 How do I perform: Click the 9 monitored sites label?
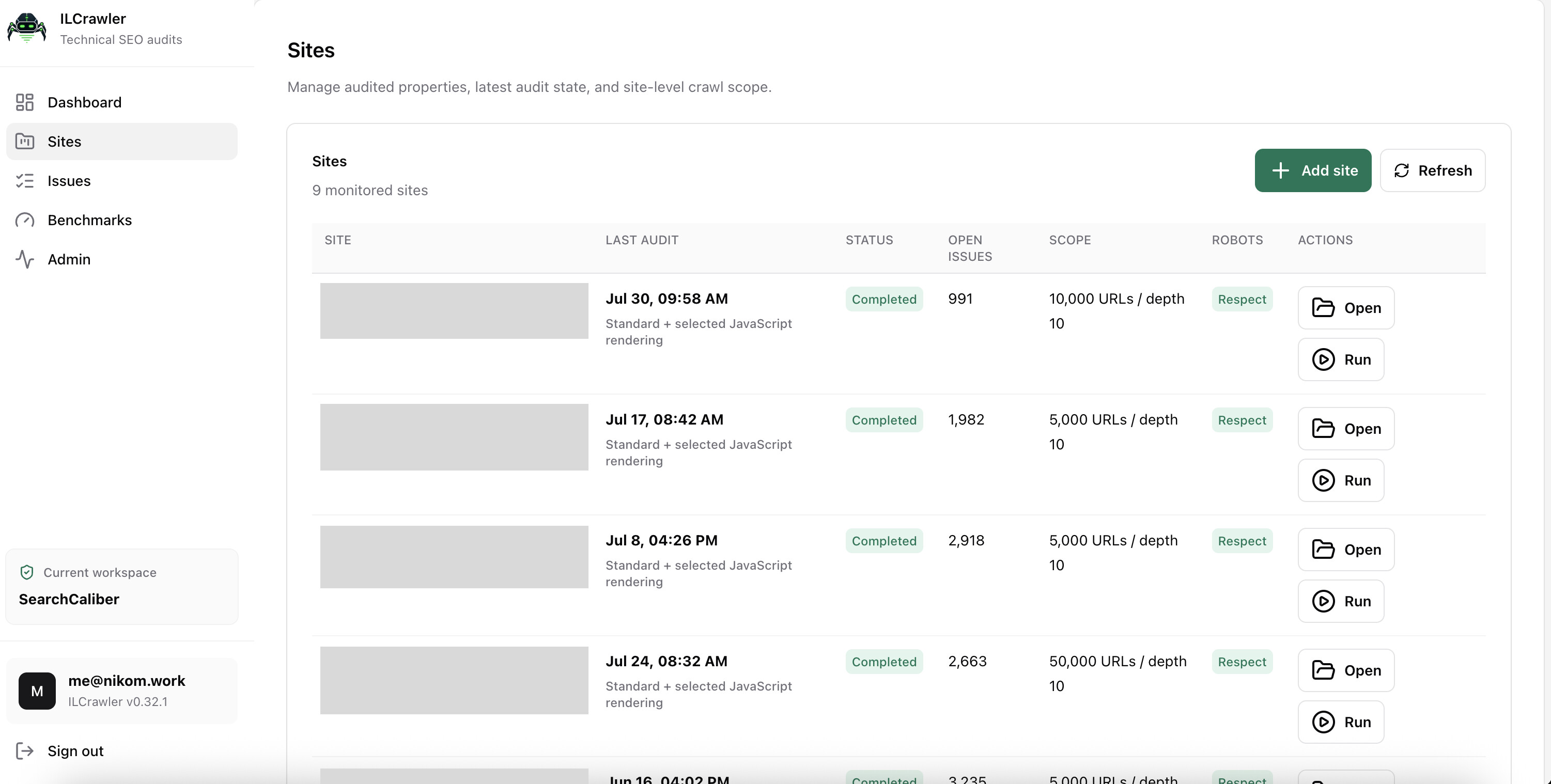[370, 190]
